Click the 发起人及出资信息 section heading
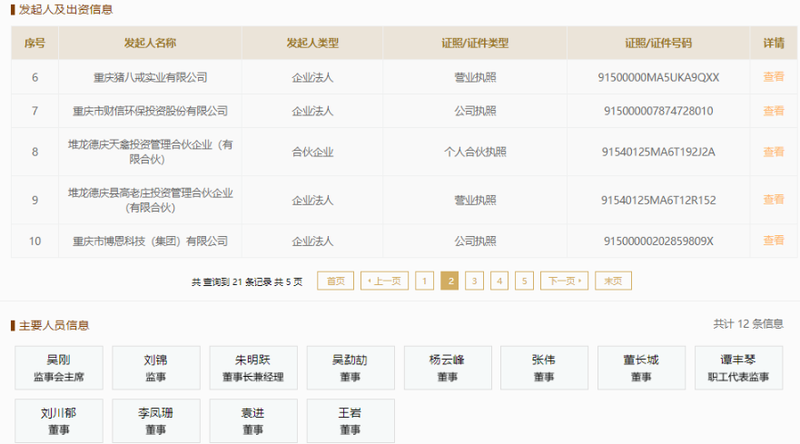Viewport: 800px width, 444px height. 65,10
